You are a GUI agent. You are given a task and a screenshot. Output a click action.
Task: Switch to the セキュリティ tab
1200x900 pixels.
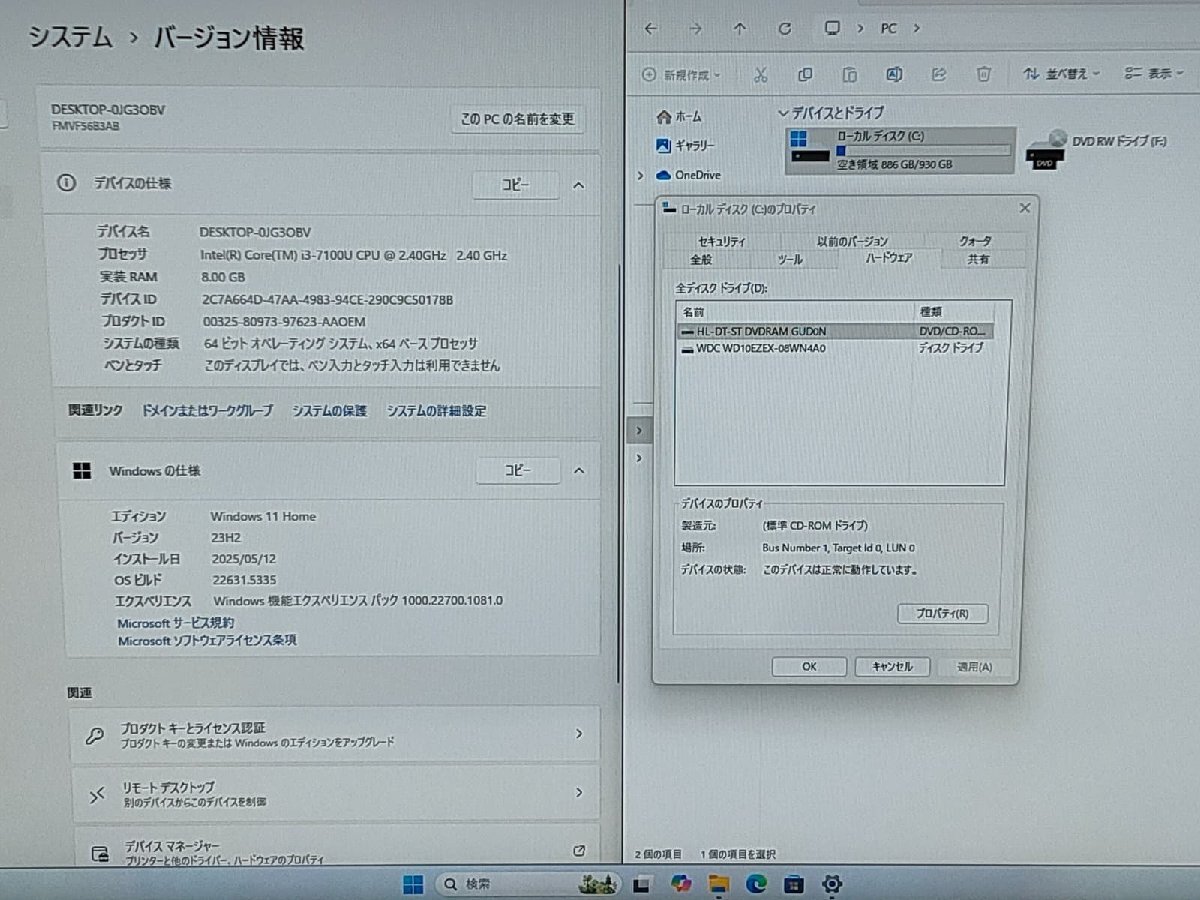[x=722, y=241]
